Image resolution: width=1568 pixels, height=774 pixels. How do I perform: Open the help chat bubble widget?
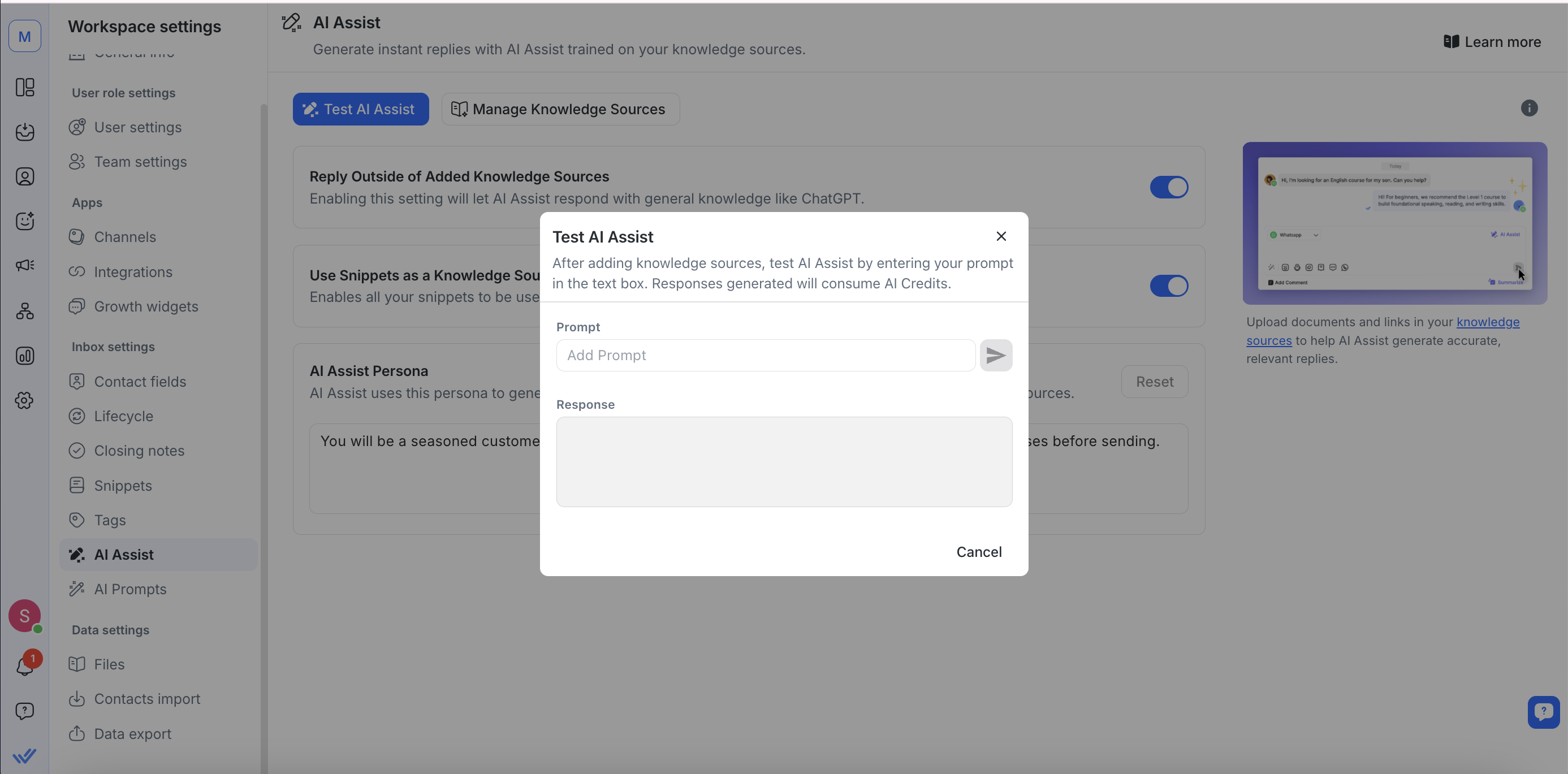[x=1543, y=711]
